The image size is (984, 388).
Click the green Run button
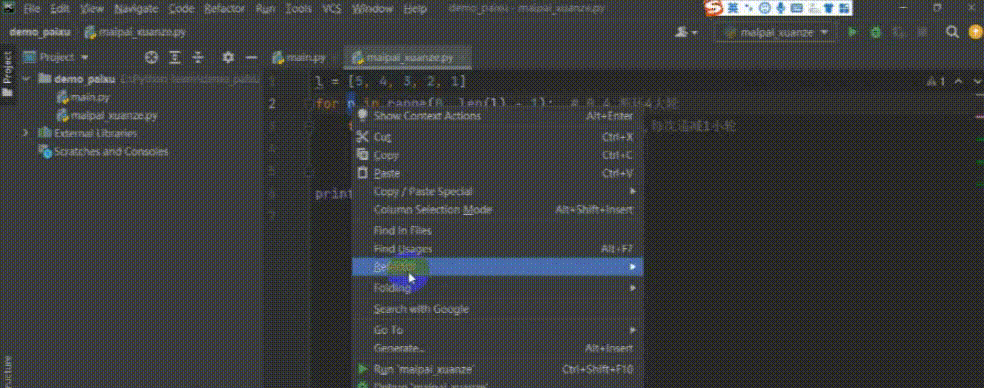tap(852, 33)
